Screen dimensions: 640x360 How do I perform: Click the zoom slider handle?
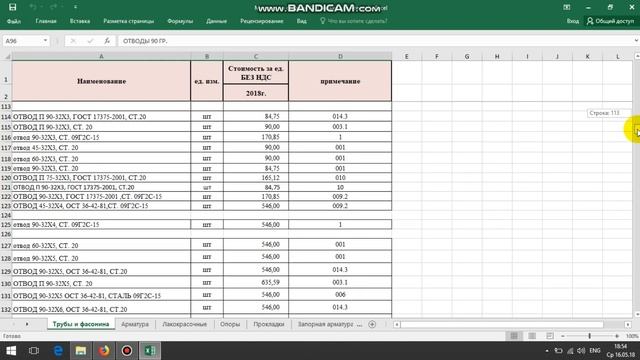(x=589, y=336)
